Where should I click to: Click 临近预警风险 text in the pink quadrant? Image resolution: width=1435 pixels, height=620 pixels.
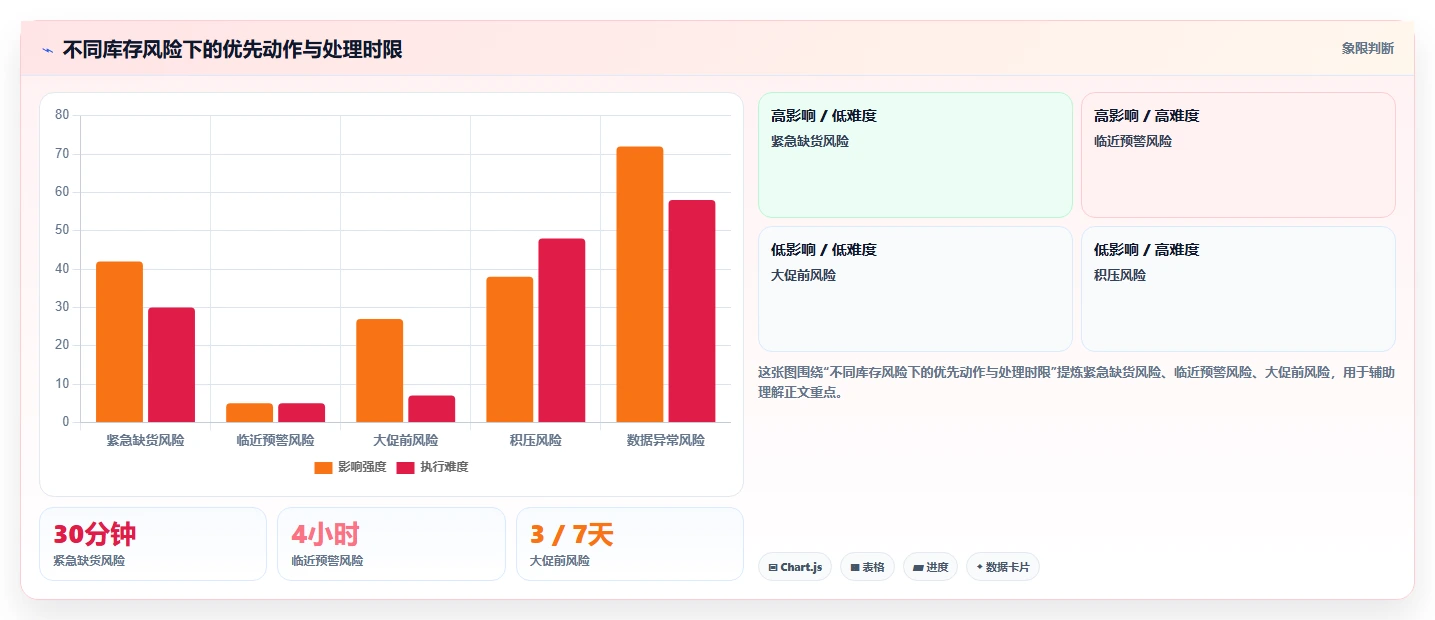(1133, 141)
